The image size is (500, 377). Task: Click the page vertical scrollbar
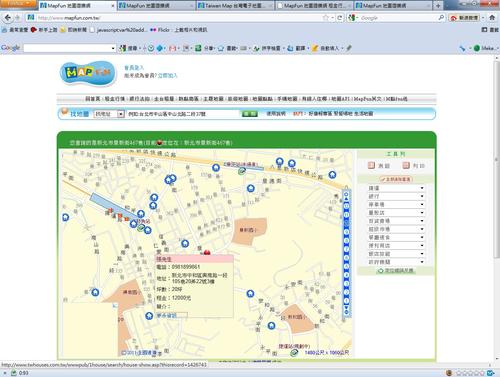tap(497, 158)
